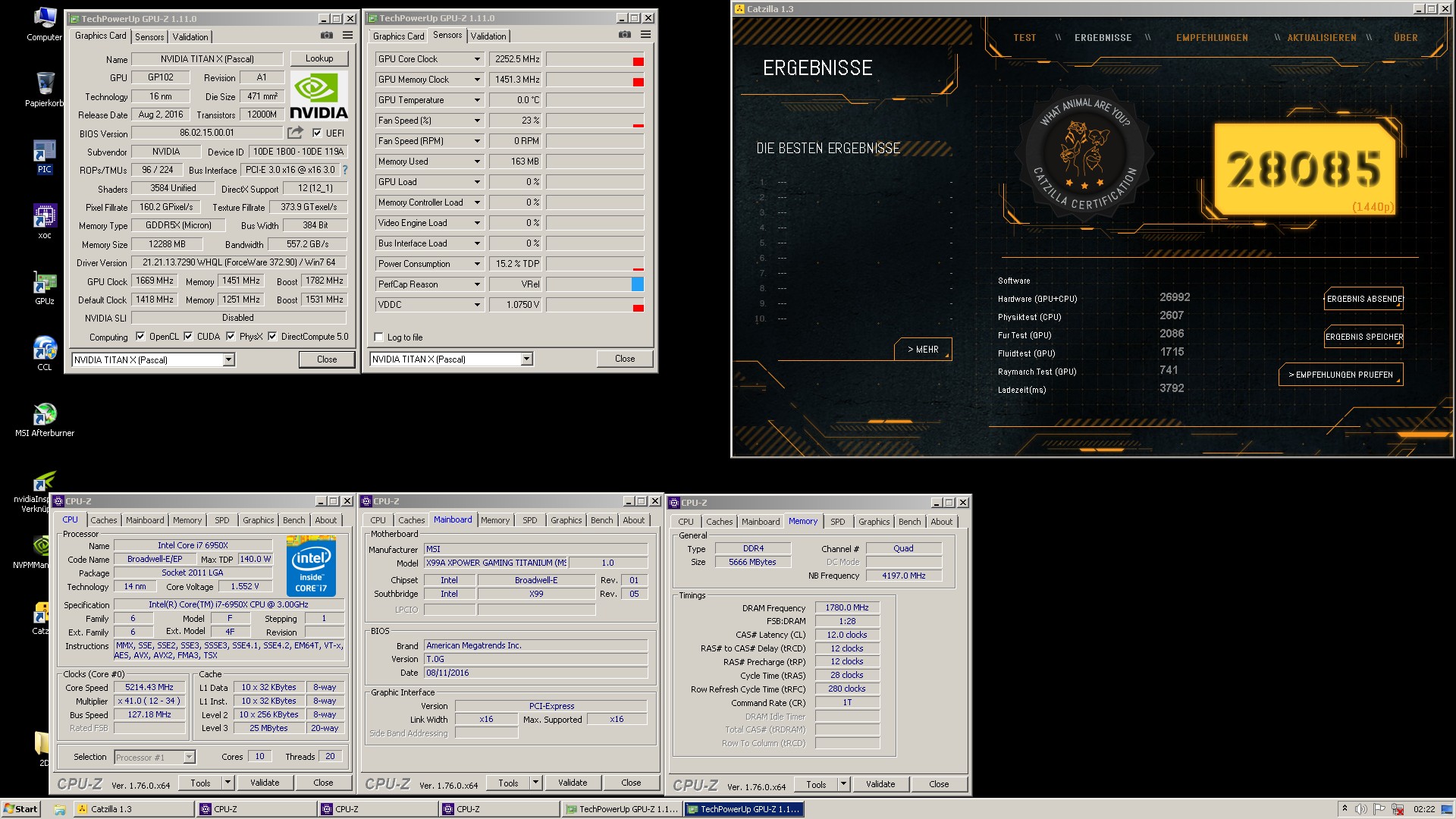Switch to Caches tab in CPU-Z CPU window
The image size is (1456, 819).
click(x=104, y=520)
